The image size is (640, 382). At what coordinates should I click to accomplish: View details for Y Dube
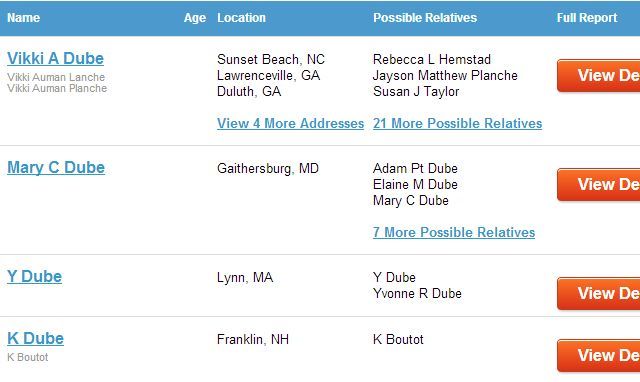pos(598,293)
